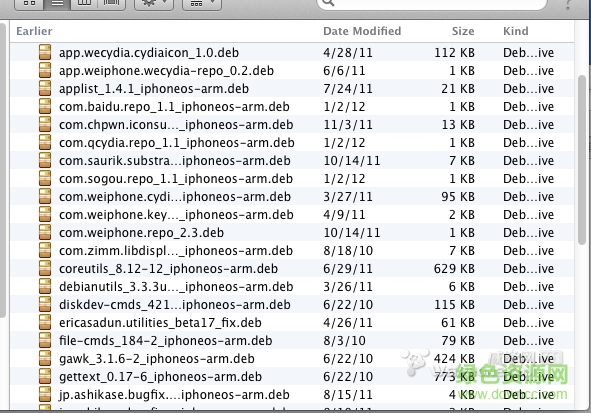Select file ericasadun.utilities_beta17_fix.deb
The height and width of the screenshot is (413, 591).
click(x=160, y=323)
